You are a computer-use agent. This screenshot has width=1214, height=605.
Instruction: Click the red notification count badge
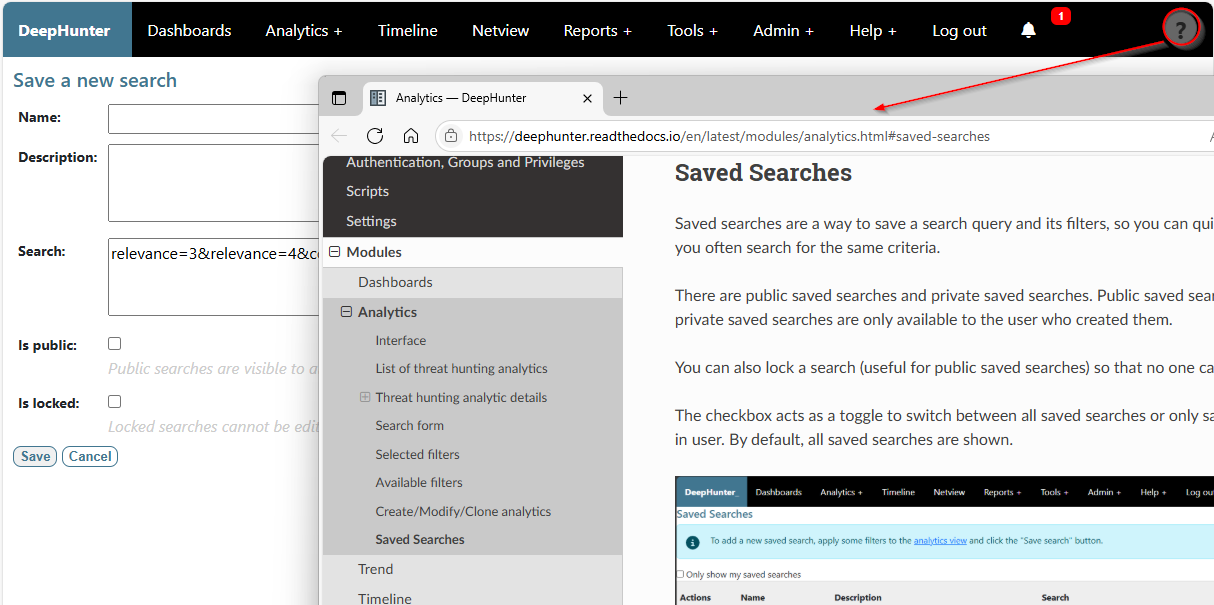coord(1061,16)
